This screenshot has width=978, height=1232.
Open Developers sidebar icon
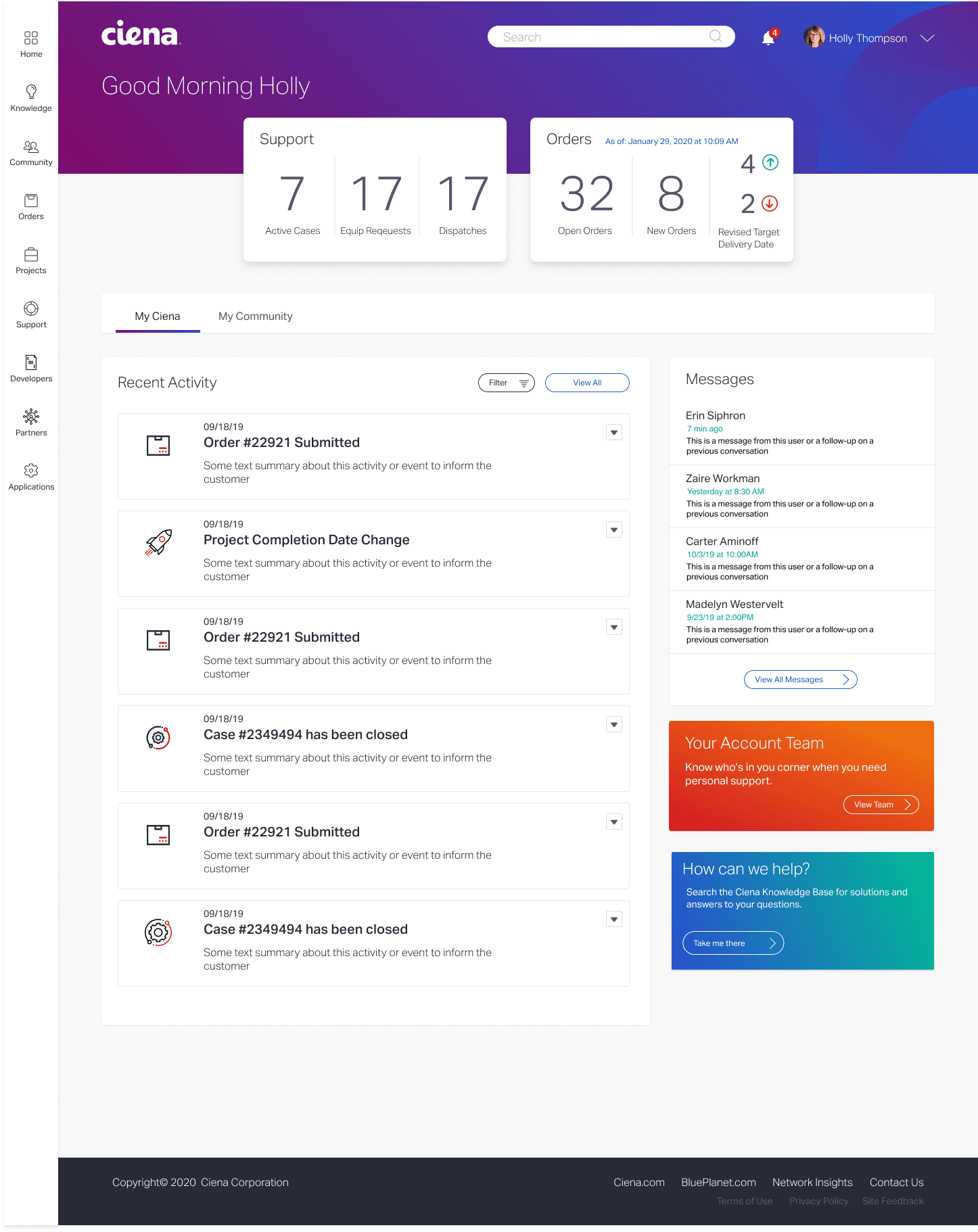(x=31, y=362)
